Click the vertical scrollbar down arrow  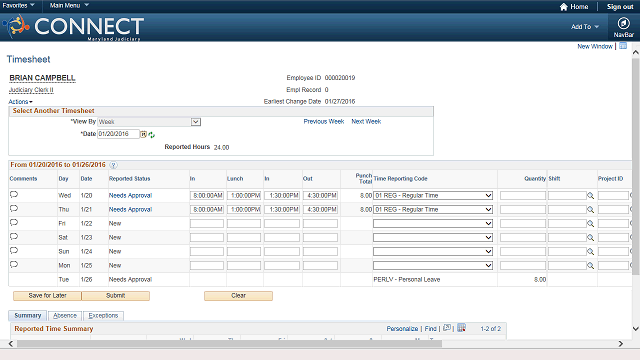point(636,329)
